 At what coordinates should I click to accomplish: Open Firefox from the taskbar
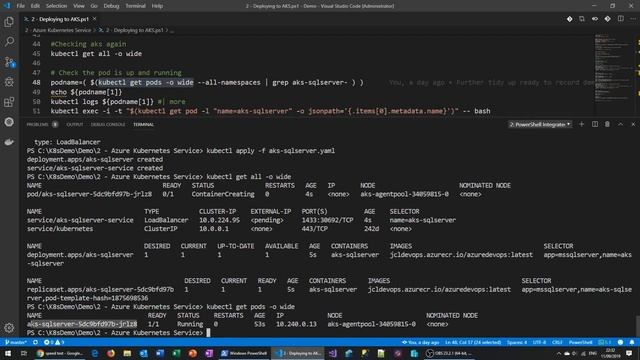pos(111,353)
